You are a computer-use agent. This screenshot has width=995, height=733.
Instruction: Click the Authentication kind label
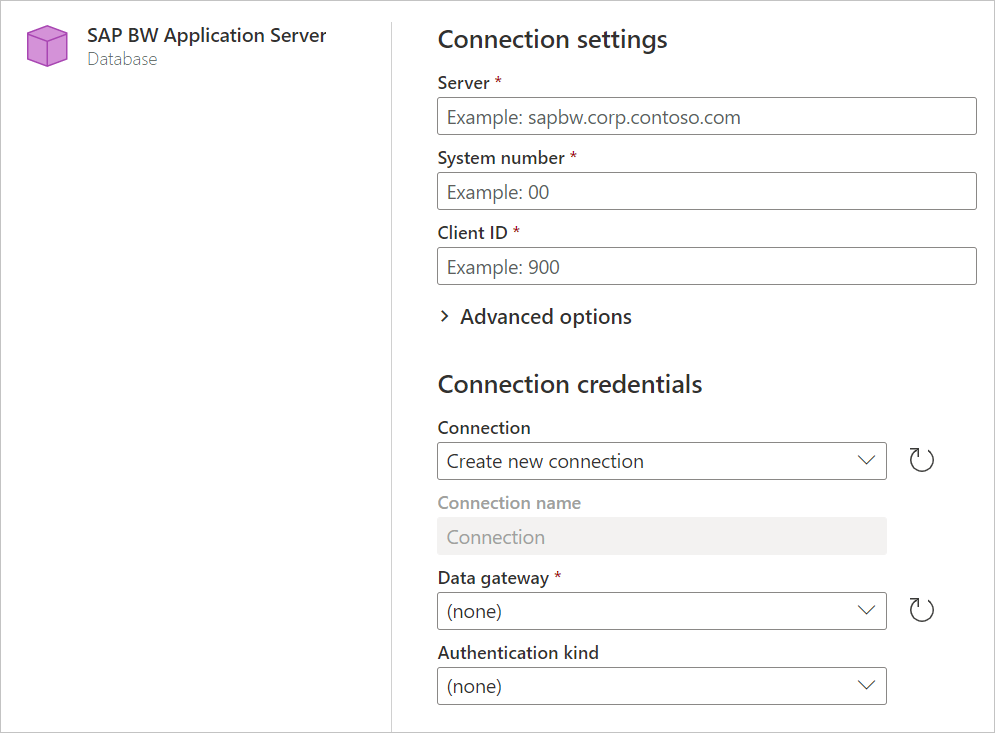[x=518, y=652]
